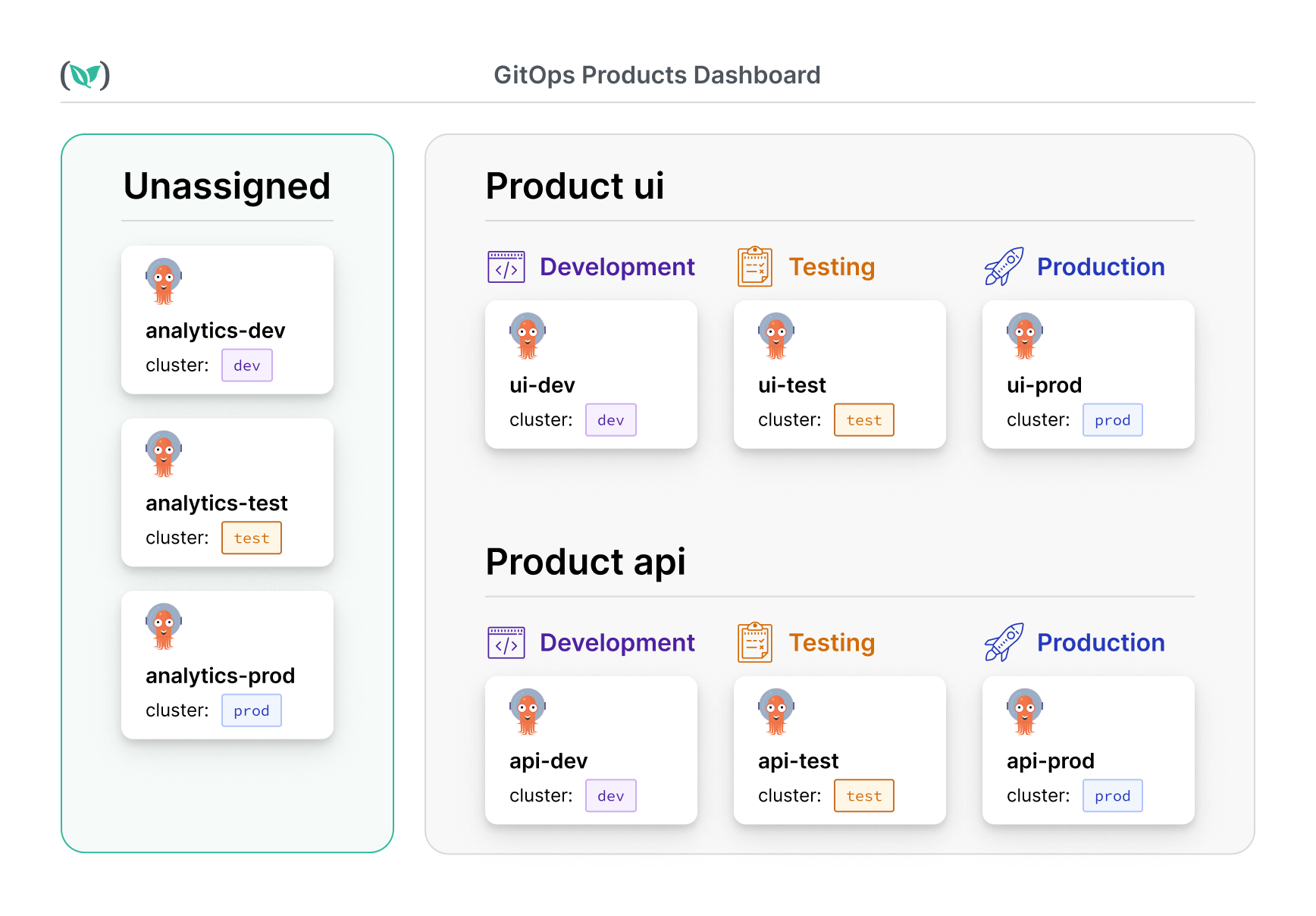Select the dev cluster tag on analytics-dev

246,365
